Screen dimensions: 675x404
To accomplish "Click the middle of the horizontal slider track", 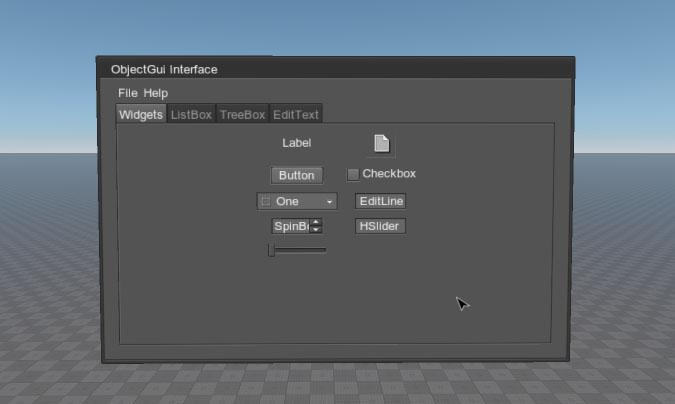I will click(298, 250).
